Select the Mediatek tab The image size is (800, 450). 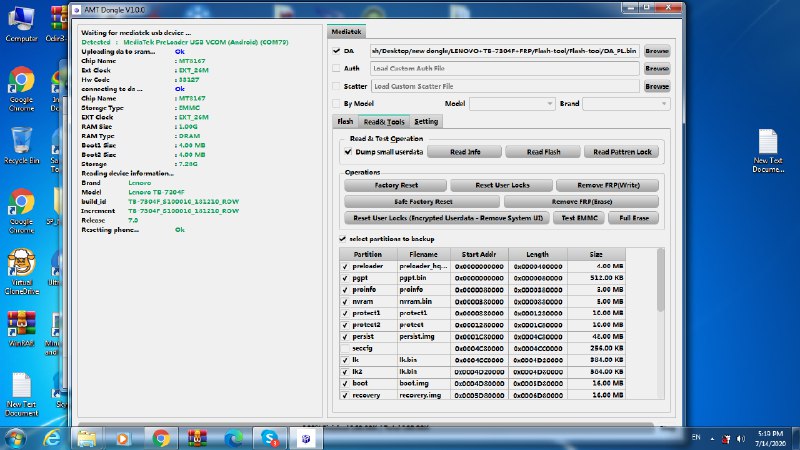(346, 32)
